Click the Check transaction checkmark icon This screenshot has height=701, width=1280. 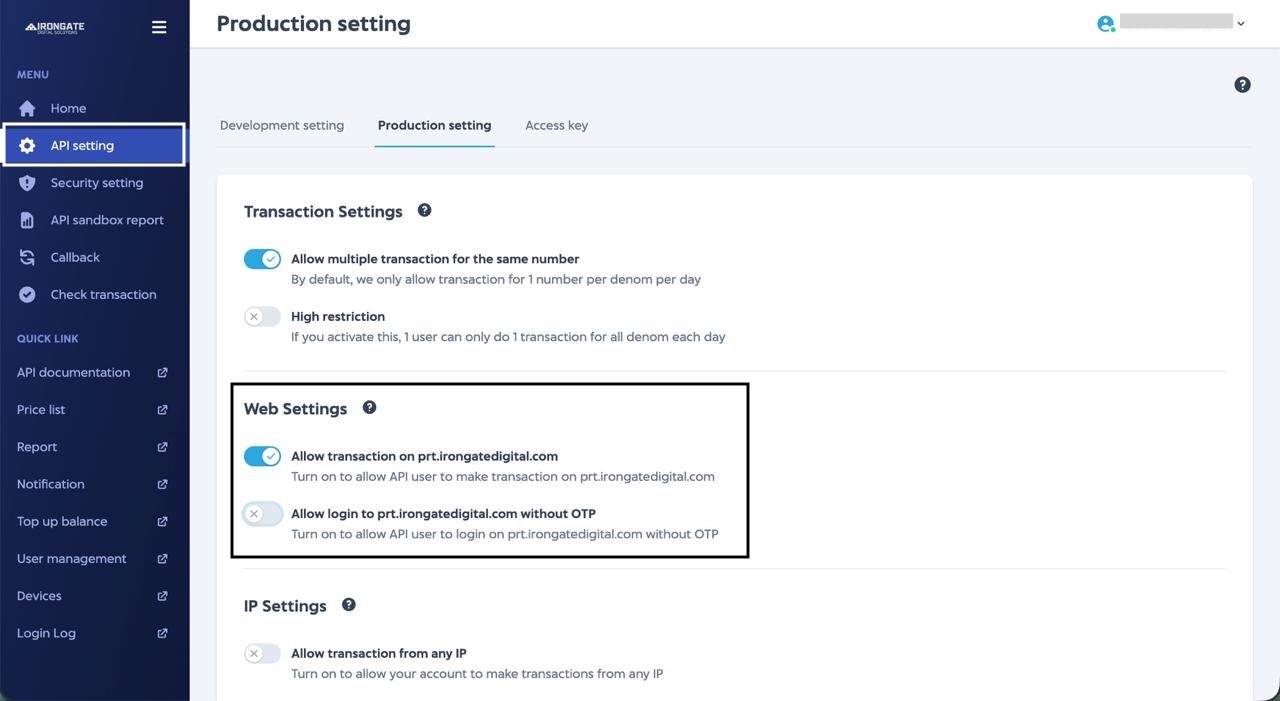click(x=27, y=294)
